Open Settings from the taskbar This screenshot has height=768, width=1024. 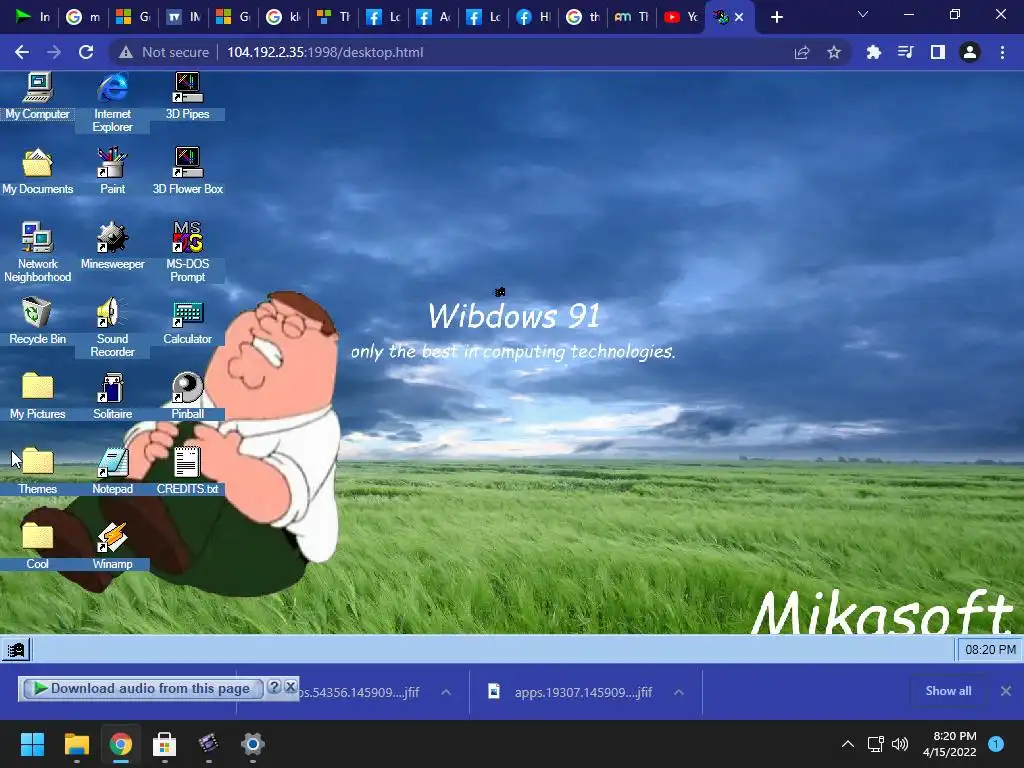(253, 744)
